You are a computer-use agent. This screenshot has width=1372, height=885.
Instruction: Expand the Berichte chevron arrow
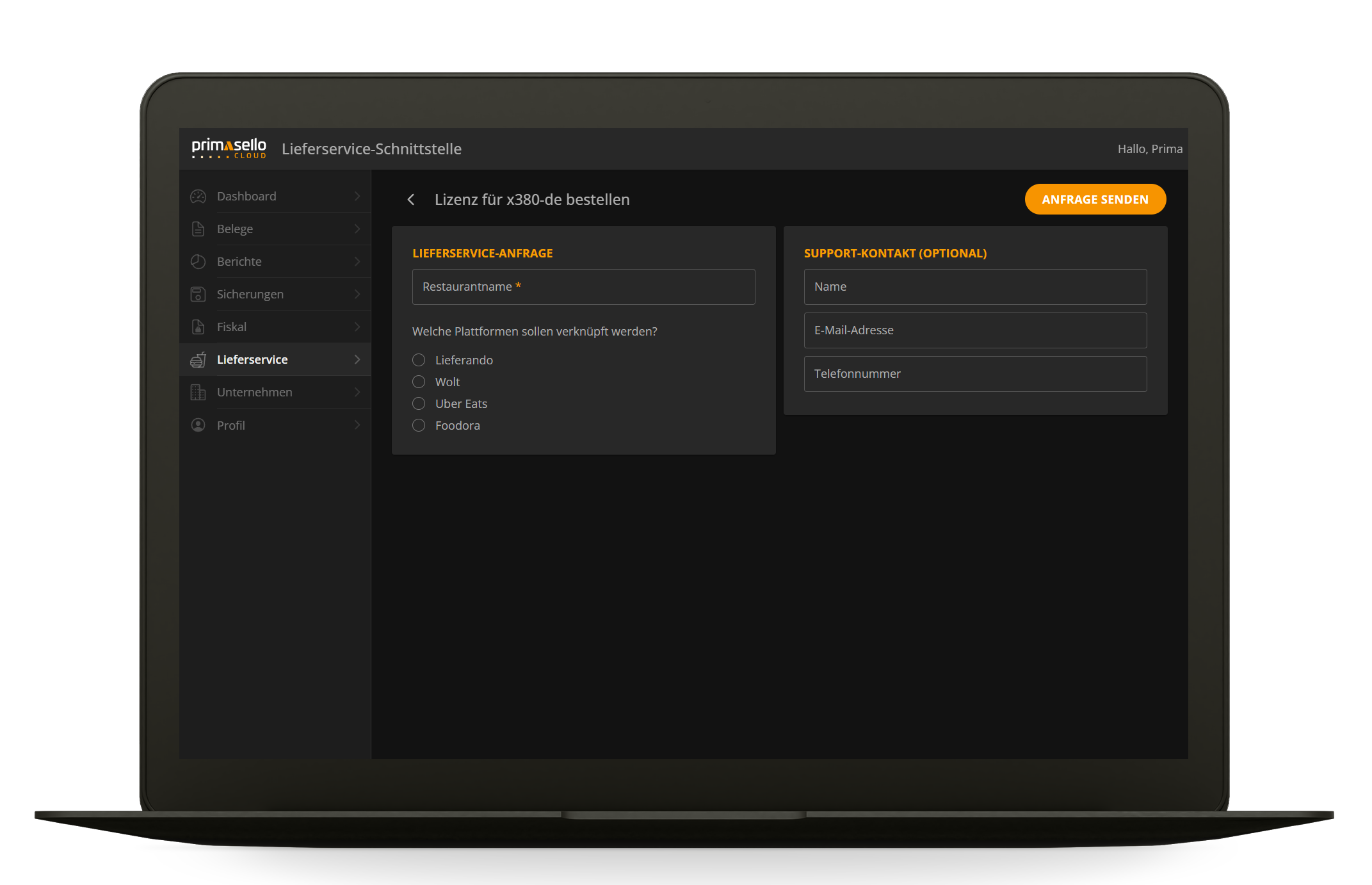tap(357, 262)
